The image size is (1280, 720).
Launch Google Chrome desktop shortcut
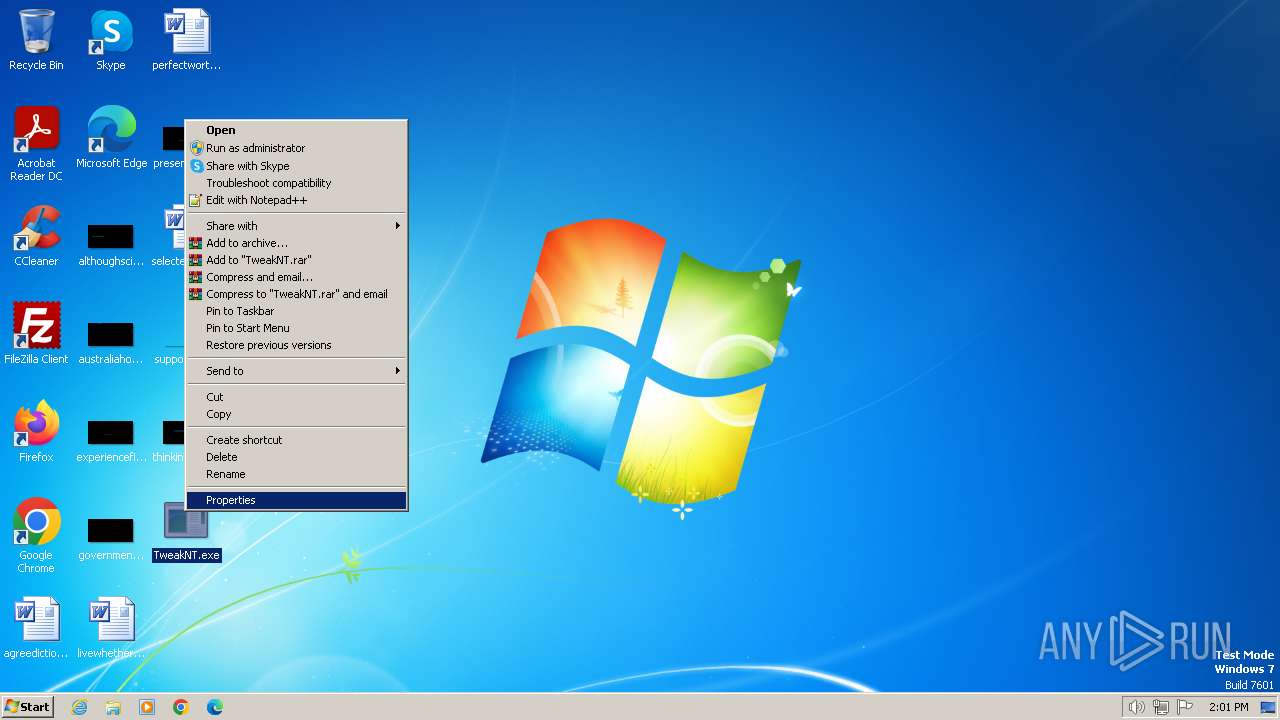coord(36,536)
